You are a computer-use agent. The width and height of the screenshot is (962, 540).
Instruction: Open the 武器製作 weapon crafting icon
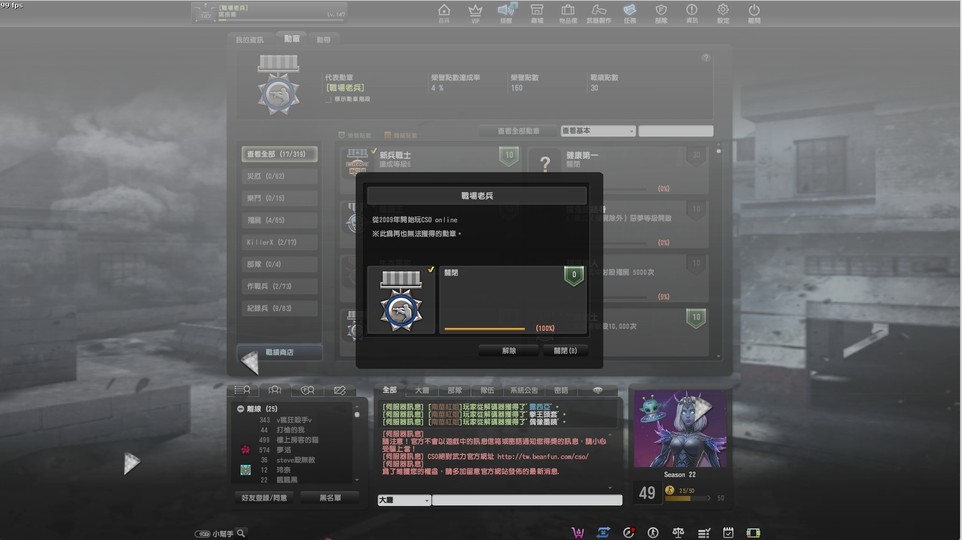[599, 10]
